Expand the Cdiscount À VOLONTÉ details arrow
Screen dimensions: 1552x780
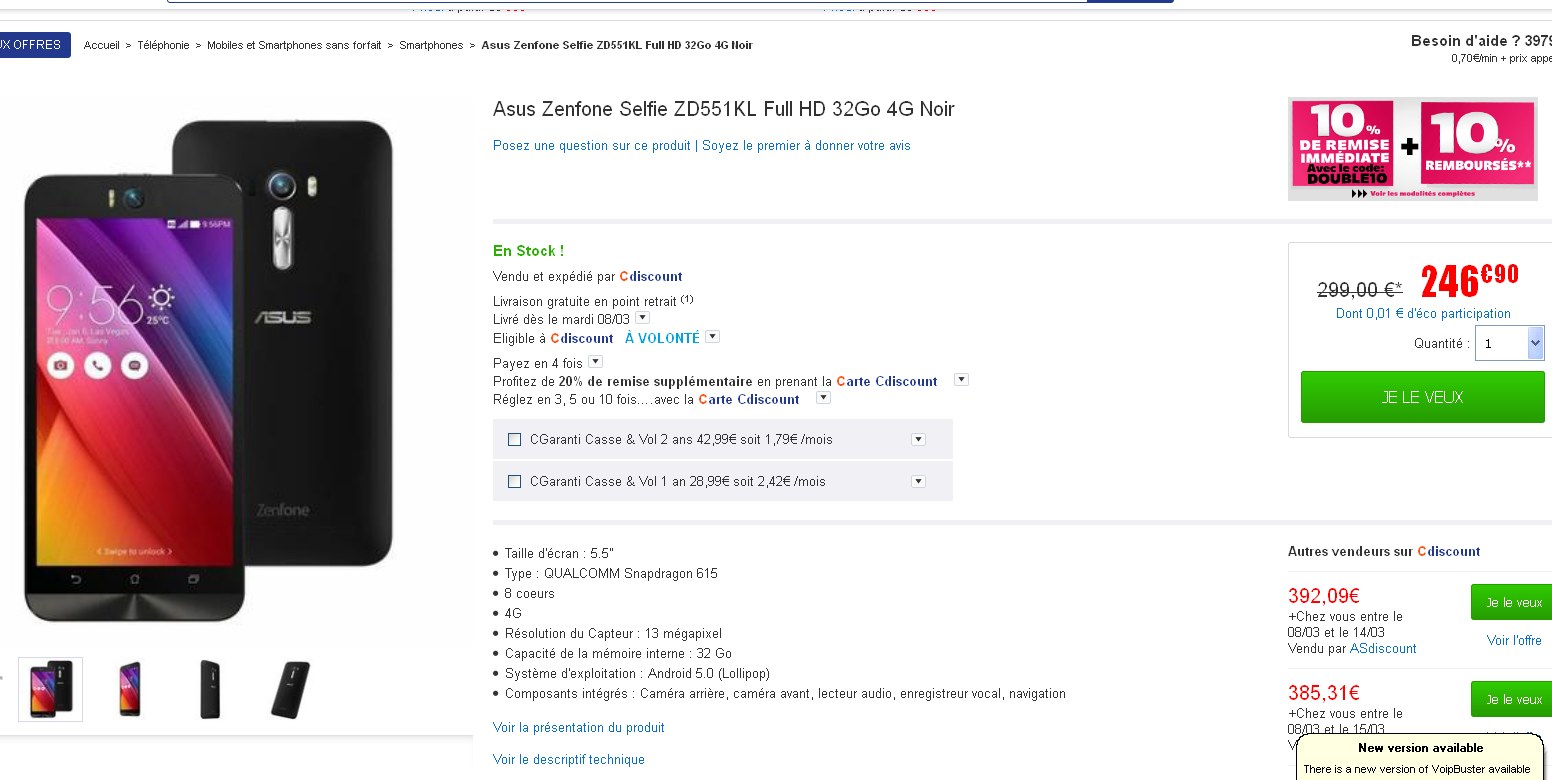click(x=712, y=337)
